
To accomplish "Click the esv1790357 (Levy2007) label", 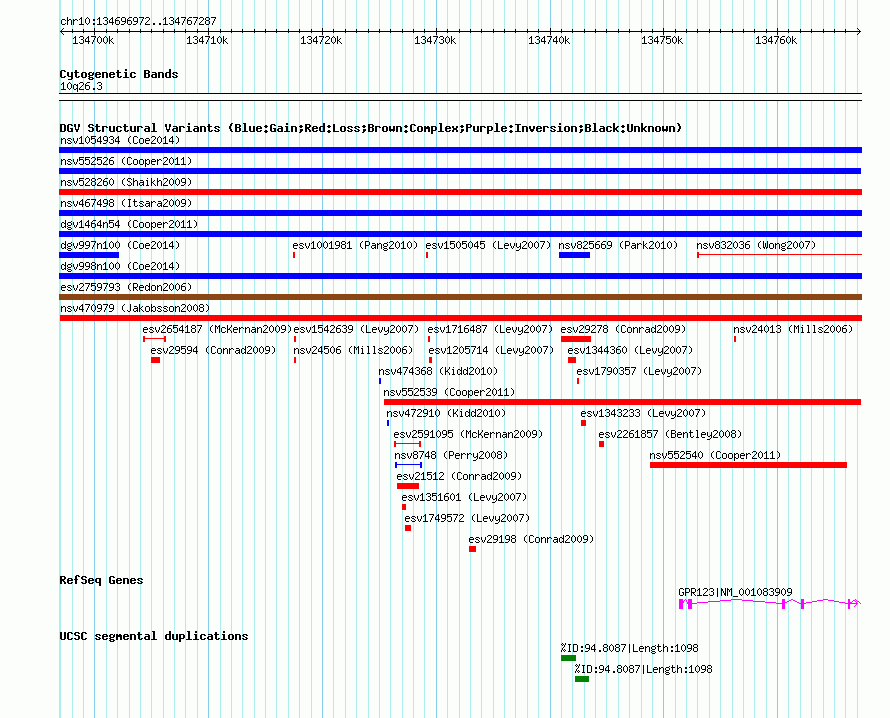I will (x=639, y=371).
